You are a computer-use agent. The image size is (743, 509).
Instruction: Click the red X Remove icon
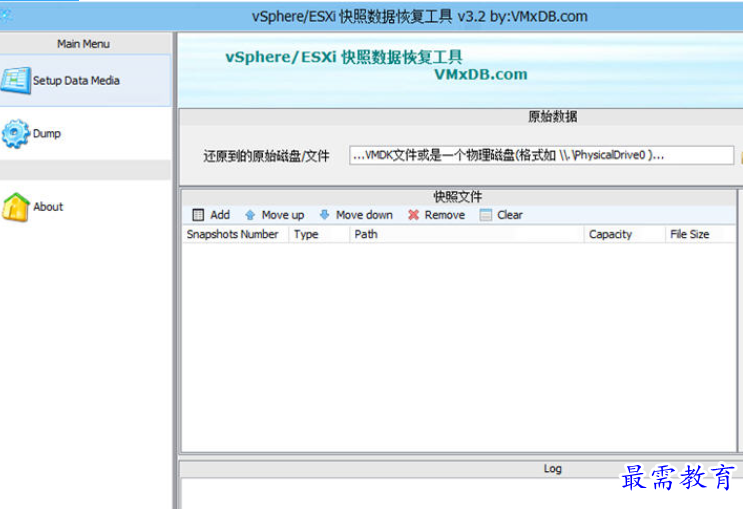pyautogui.click(x=413, y=215)
